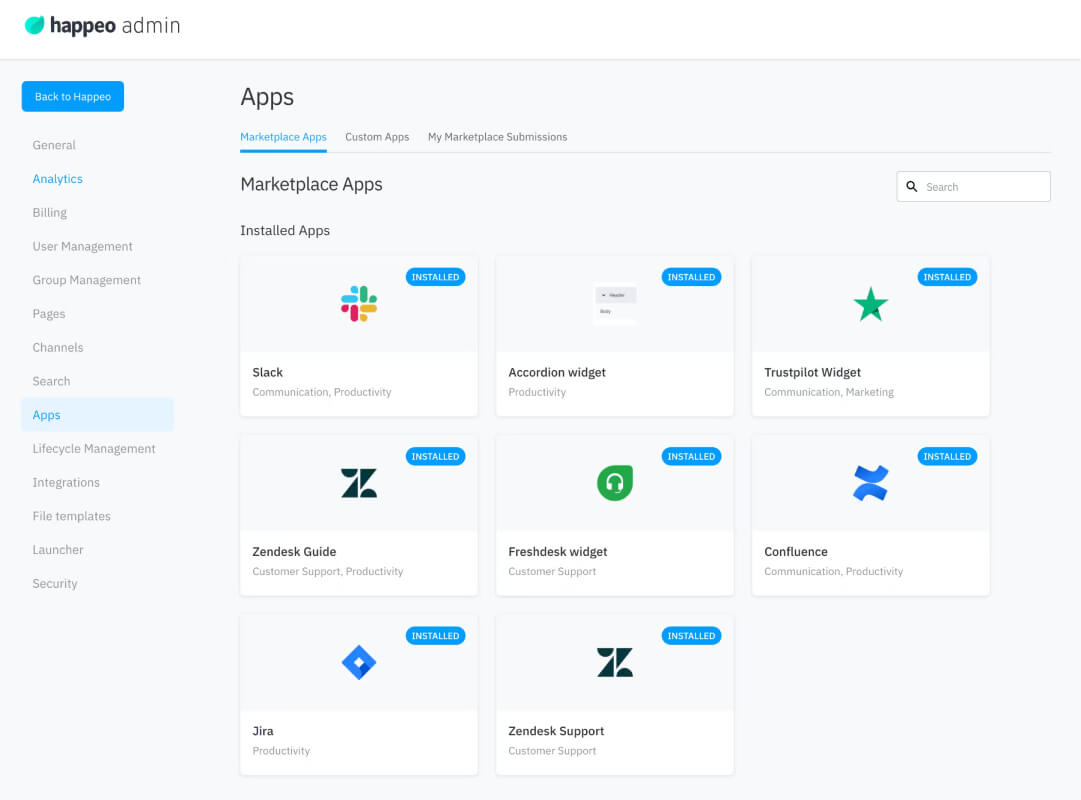The width and height of the screenshot is (1081, 800).
Task: Open My Marketplace Submissions tab
Action: tap(497, 137)
